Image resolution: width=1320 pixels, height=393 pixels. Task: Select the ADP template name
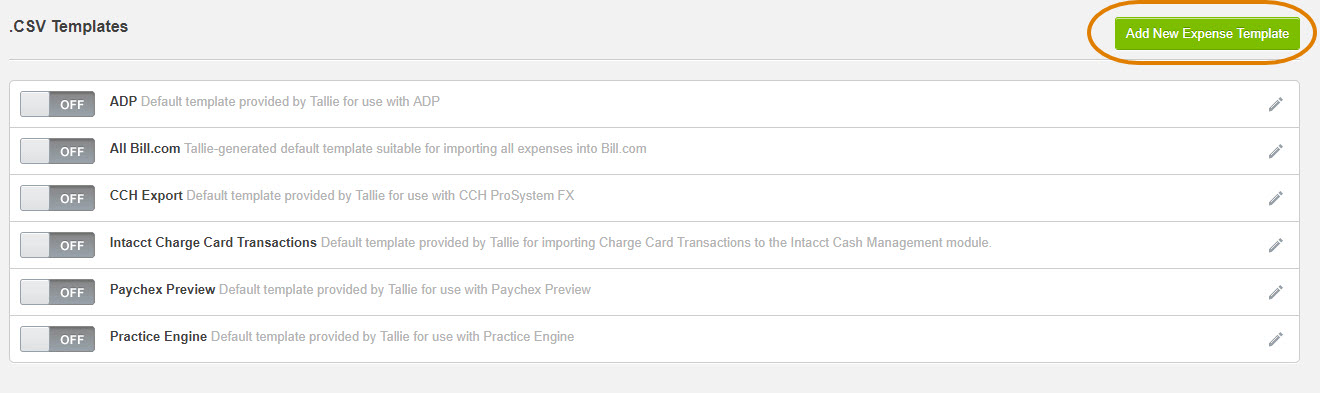[123, 101]
